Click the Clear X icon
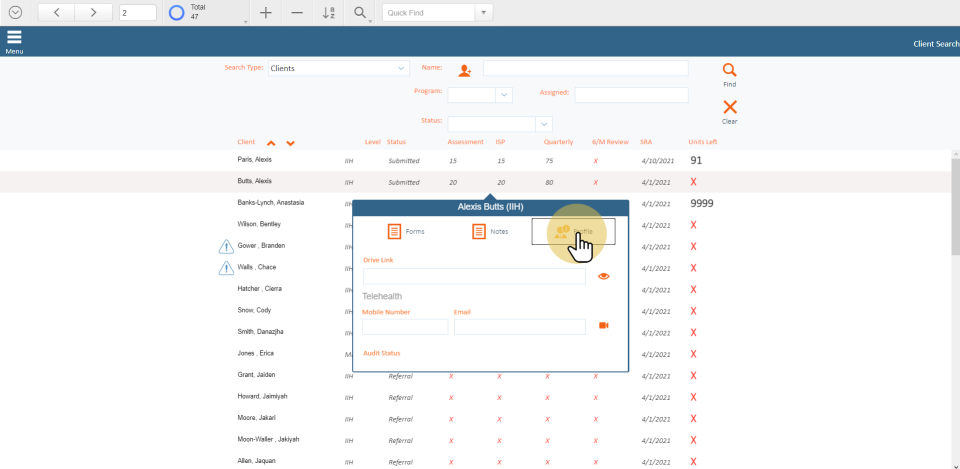The height and width of the screenshot is (469, 960). [729, 107]
